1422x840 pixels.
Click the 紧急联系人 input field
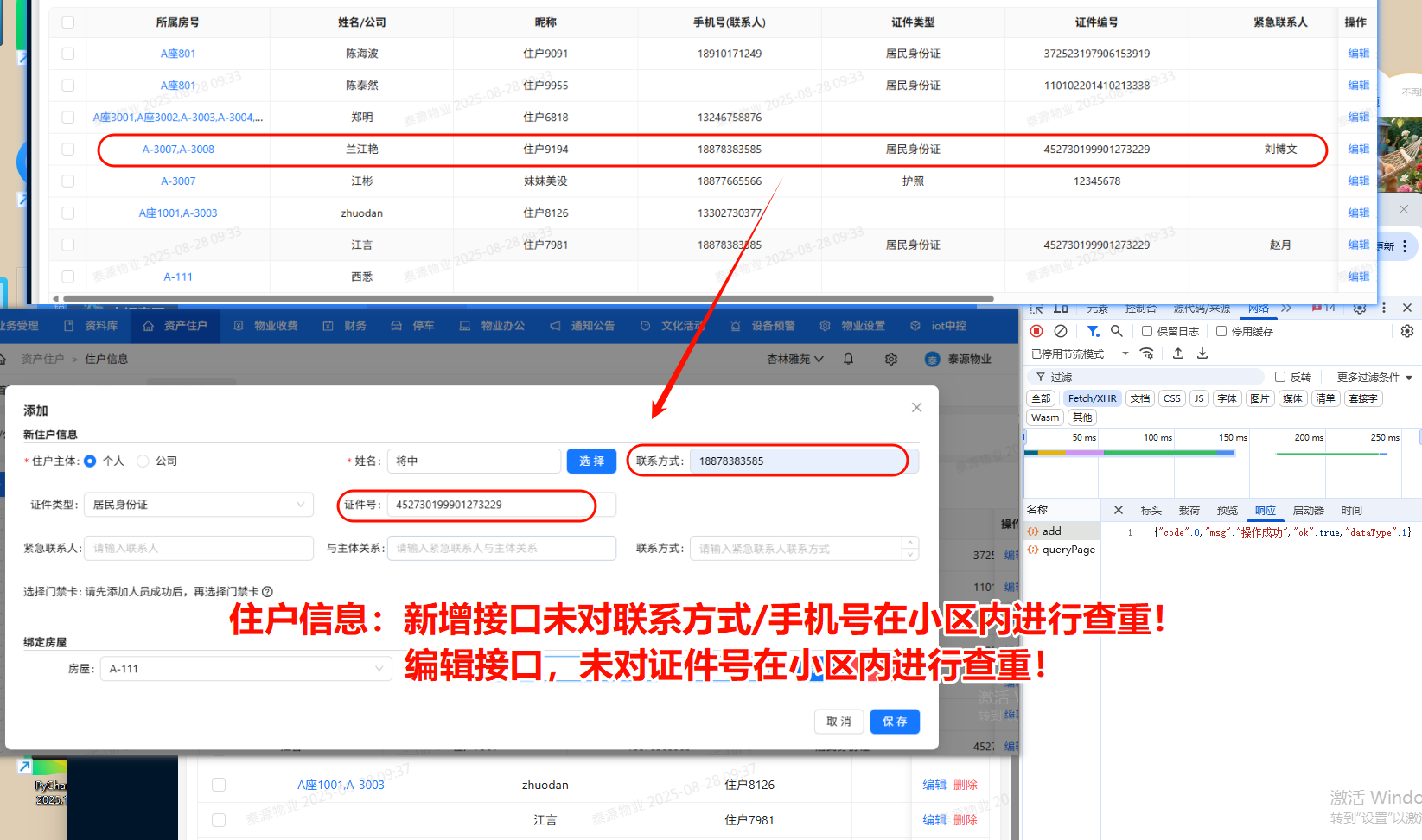[198, 548]
